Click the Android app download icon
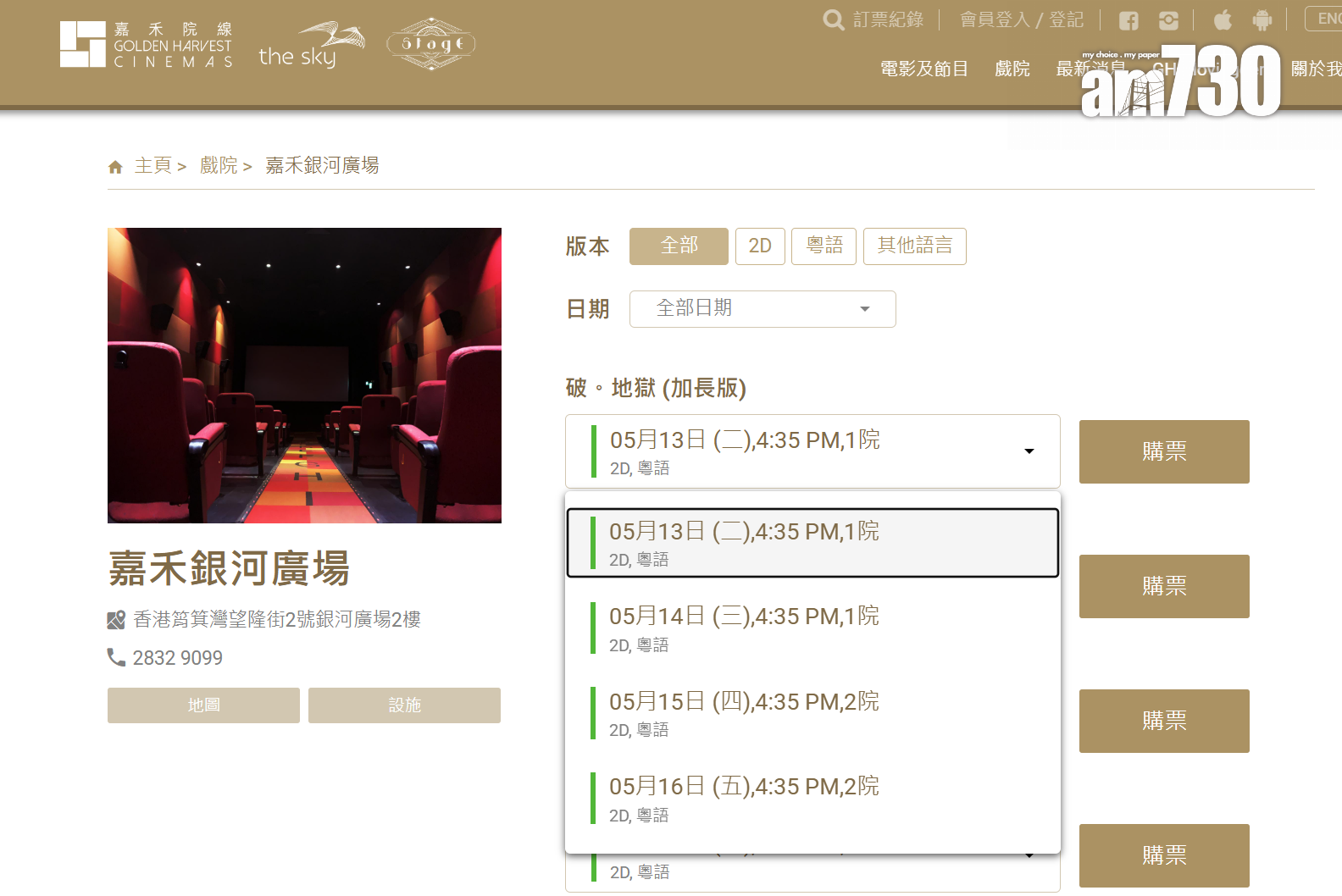 (1262, 19)
